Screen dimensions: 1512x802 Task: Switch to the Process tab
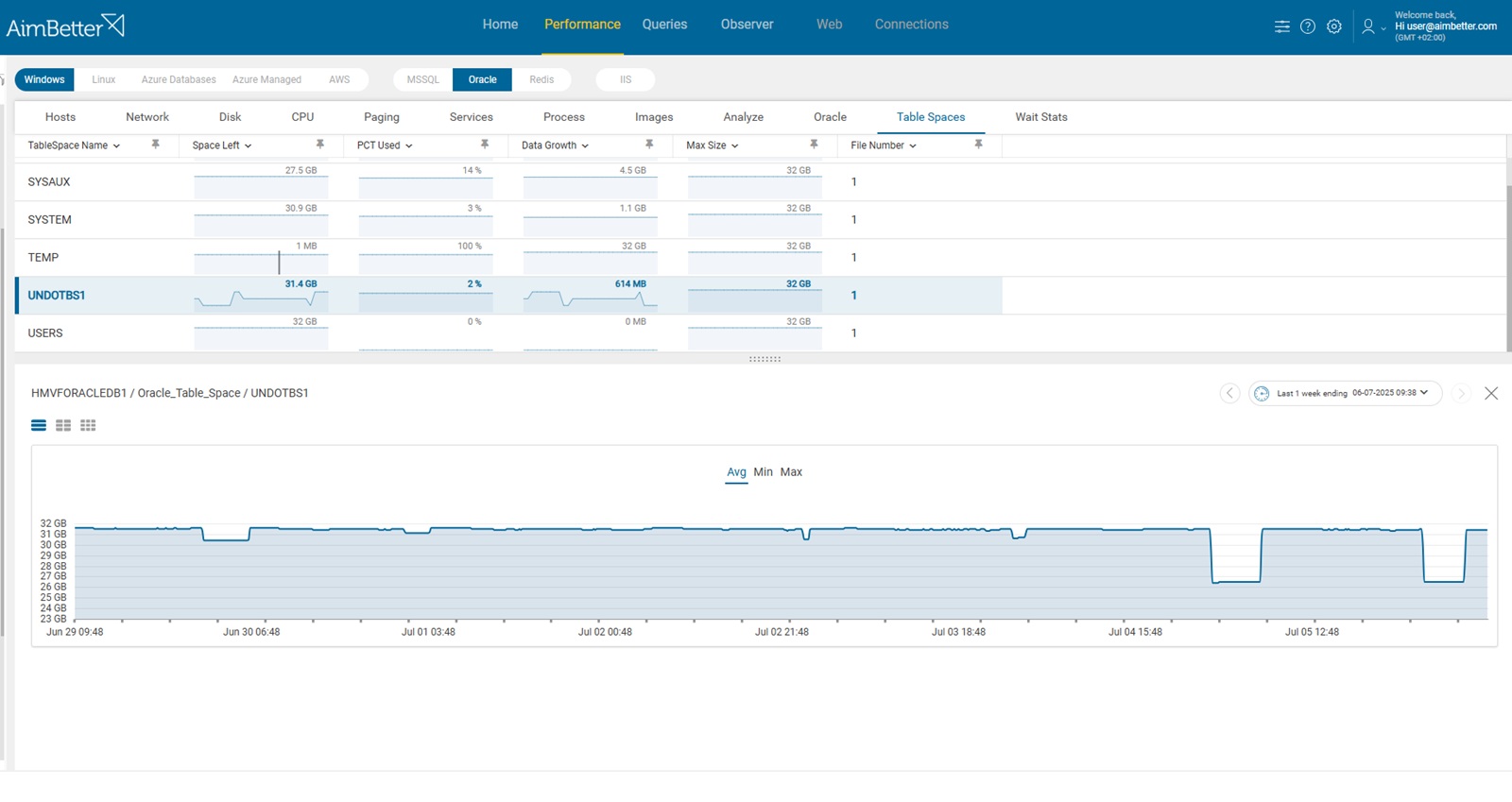click(x=564, y=117)
